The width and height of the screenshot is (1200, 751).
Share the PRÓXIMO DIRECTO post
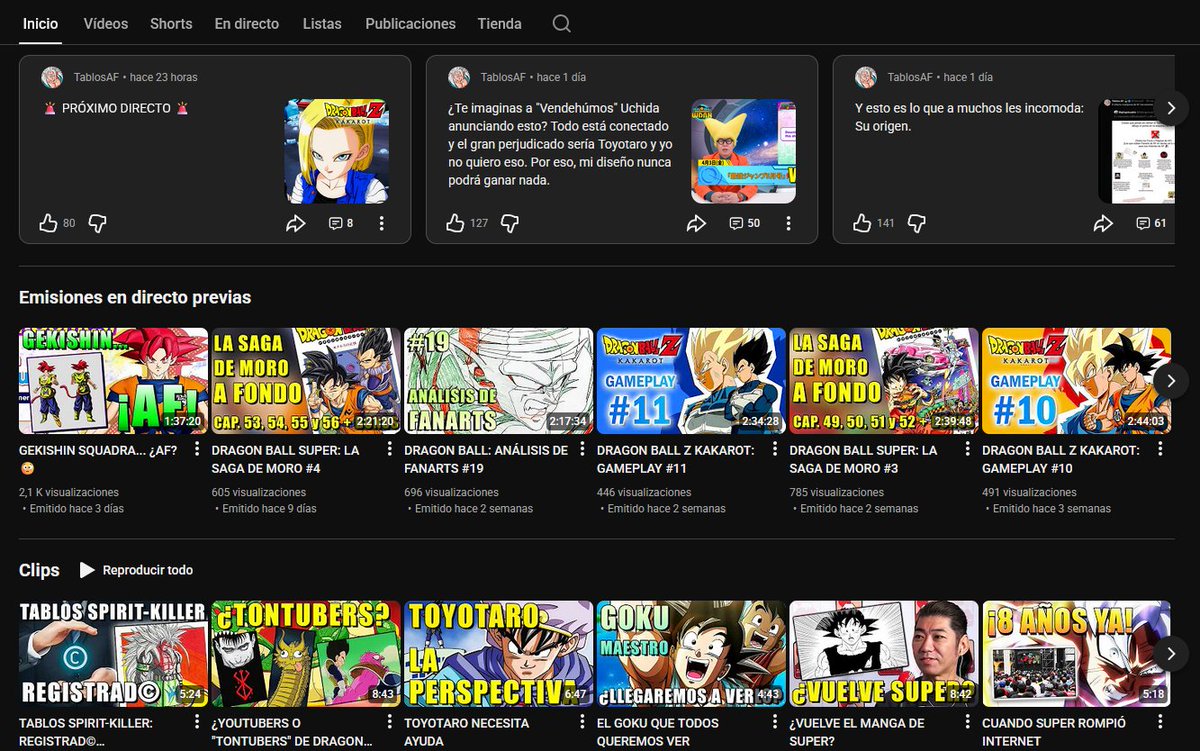(x=295, y=223)
